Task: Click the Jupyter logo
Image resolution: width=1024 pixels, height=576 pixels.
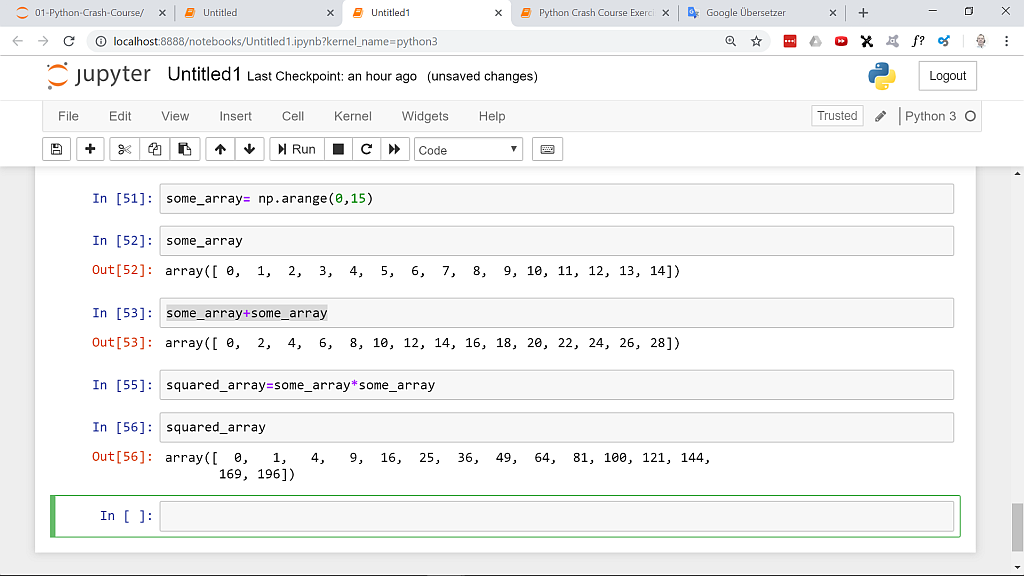Action: (99, 76)
